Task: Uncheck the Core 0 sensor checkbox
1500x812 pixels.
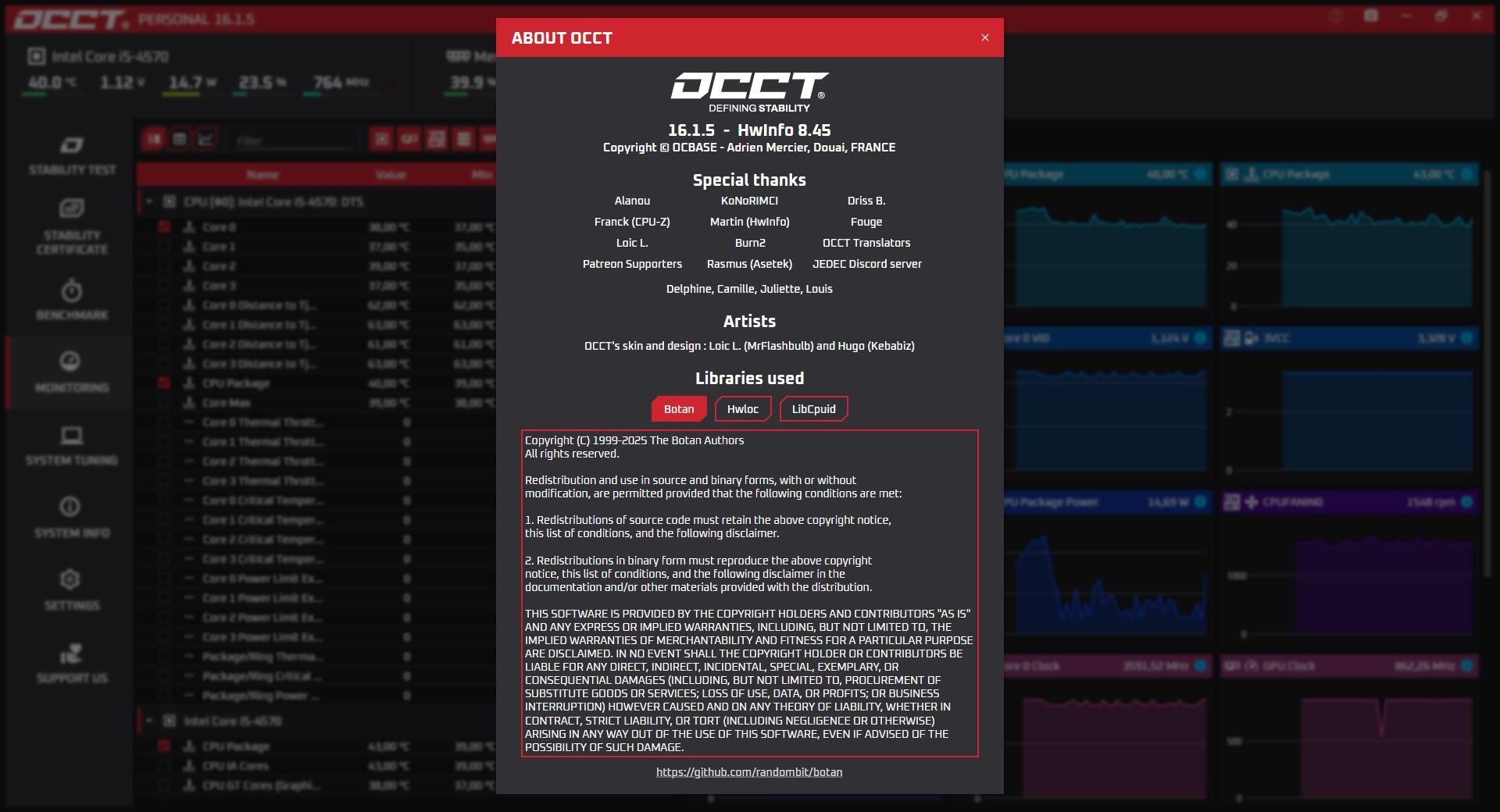Action: [164, 227]
